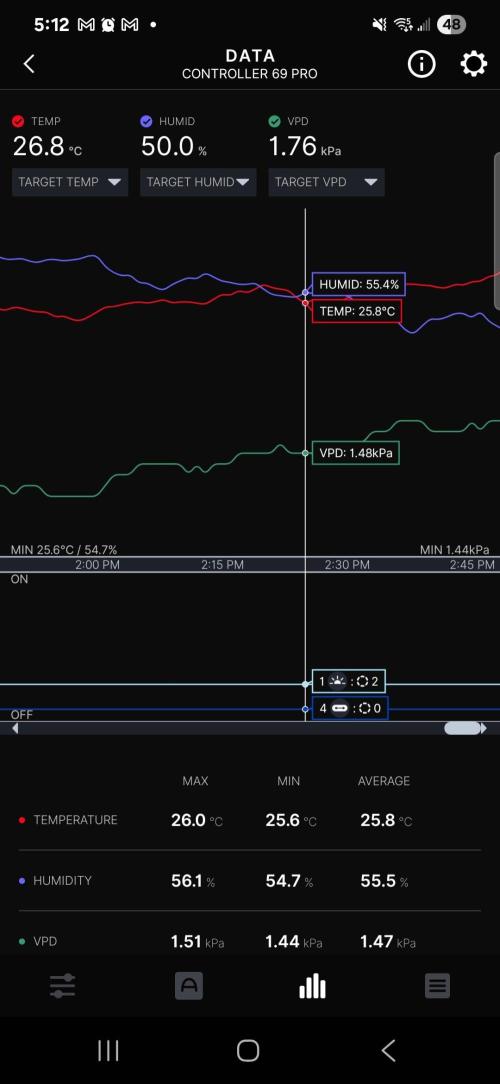
Task: Open the controls sliders tab icon
Action: pos(62,986)
